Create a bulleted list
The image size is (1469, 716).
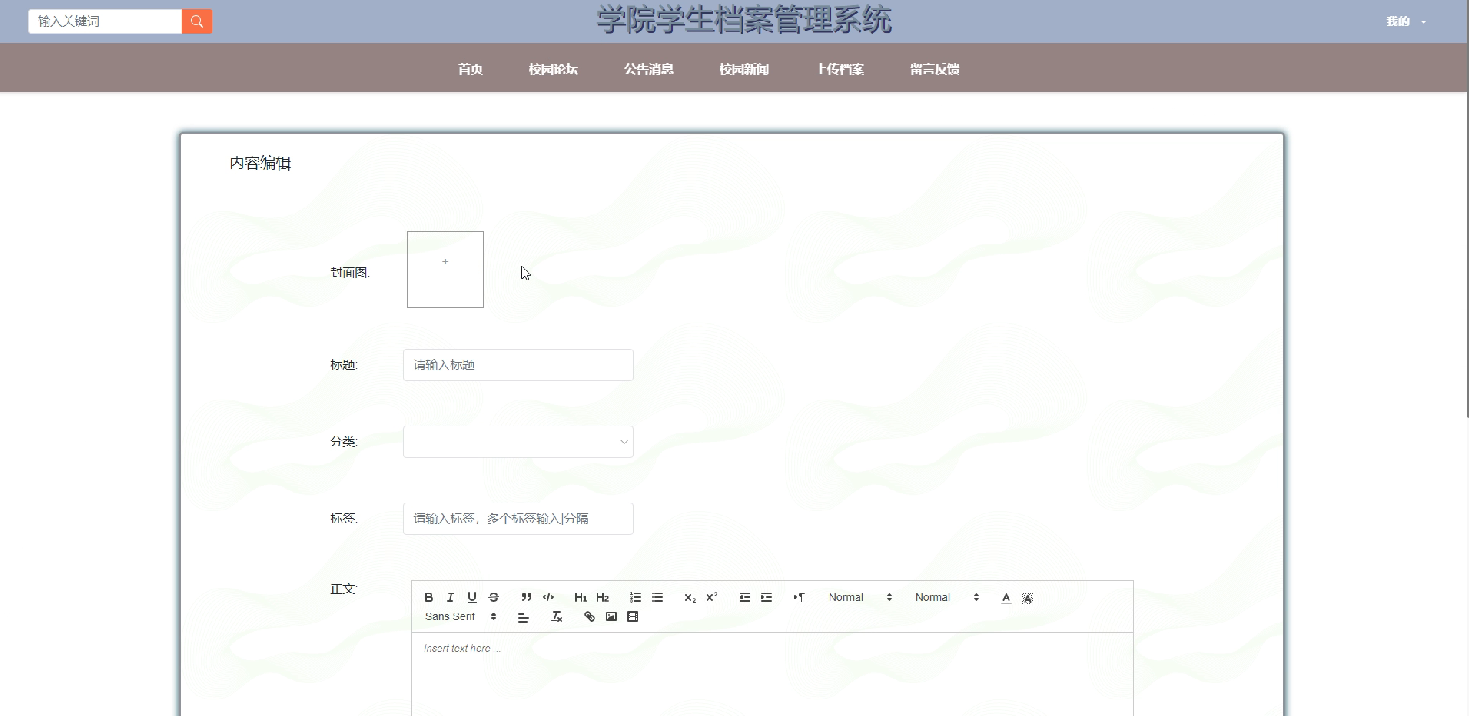tap(657, 597)
